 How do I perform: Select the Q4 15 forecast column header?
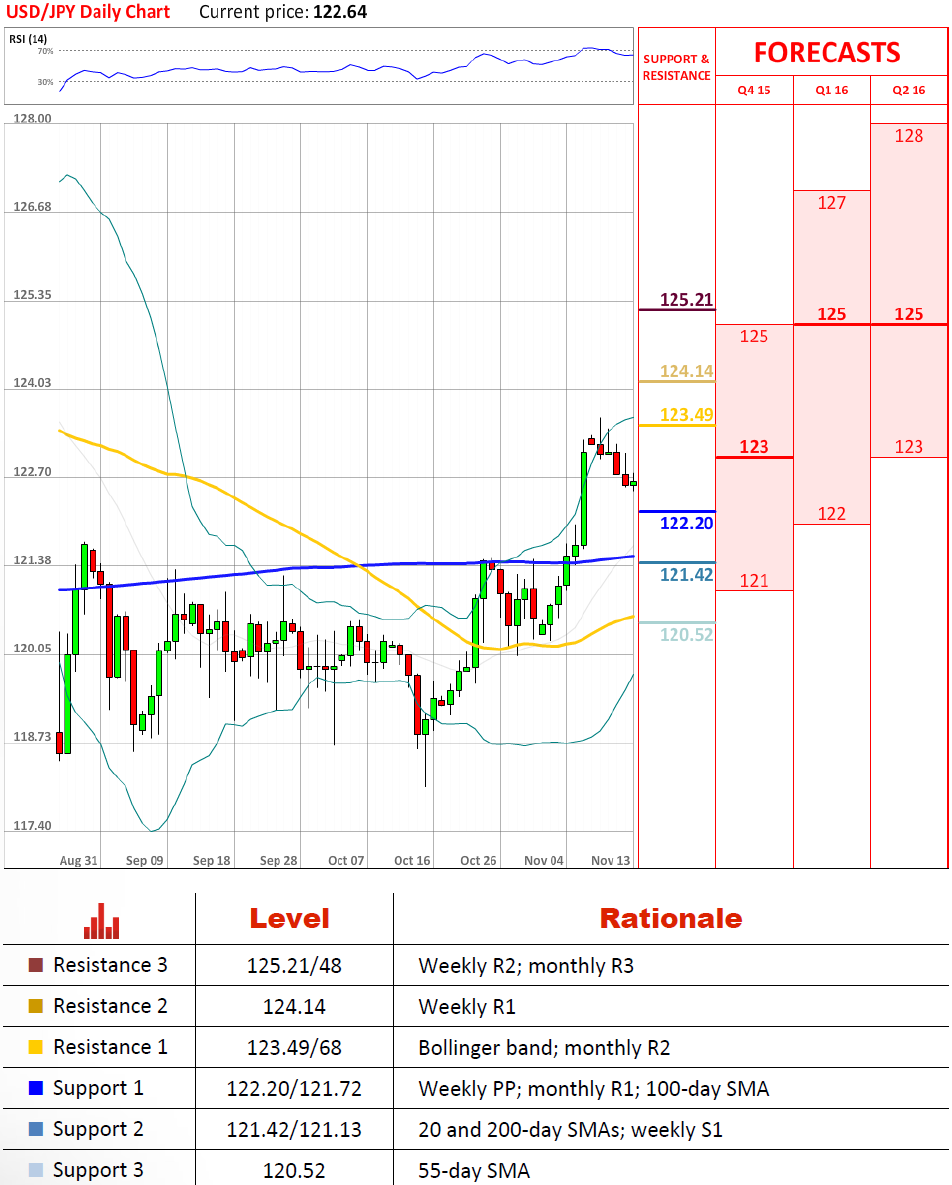point(754,90)
